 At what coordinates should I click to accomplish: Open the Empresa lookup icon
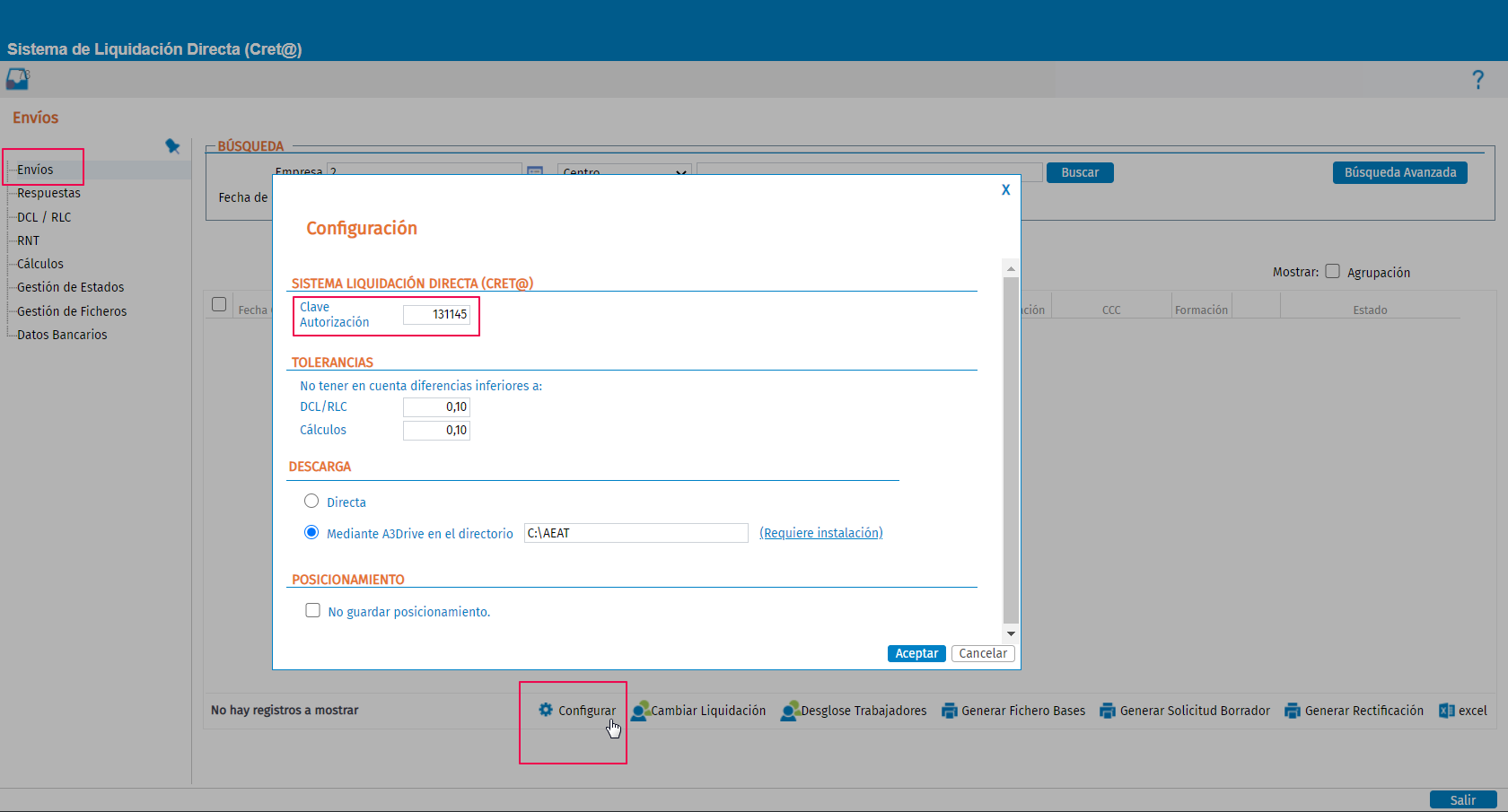pyautogui.click(x=535, y=170)
